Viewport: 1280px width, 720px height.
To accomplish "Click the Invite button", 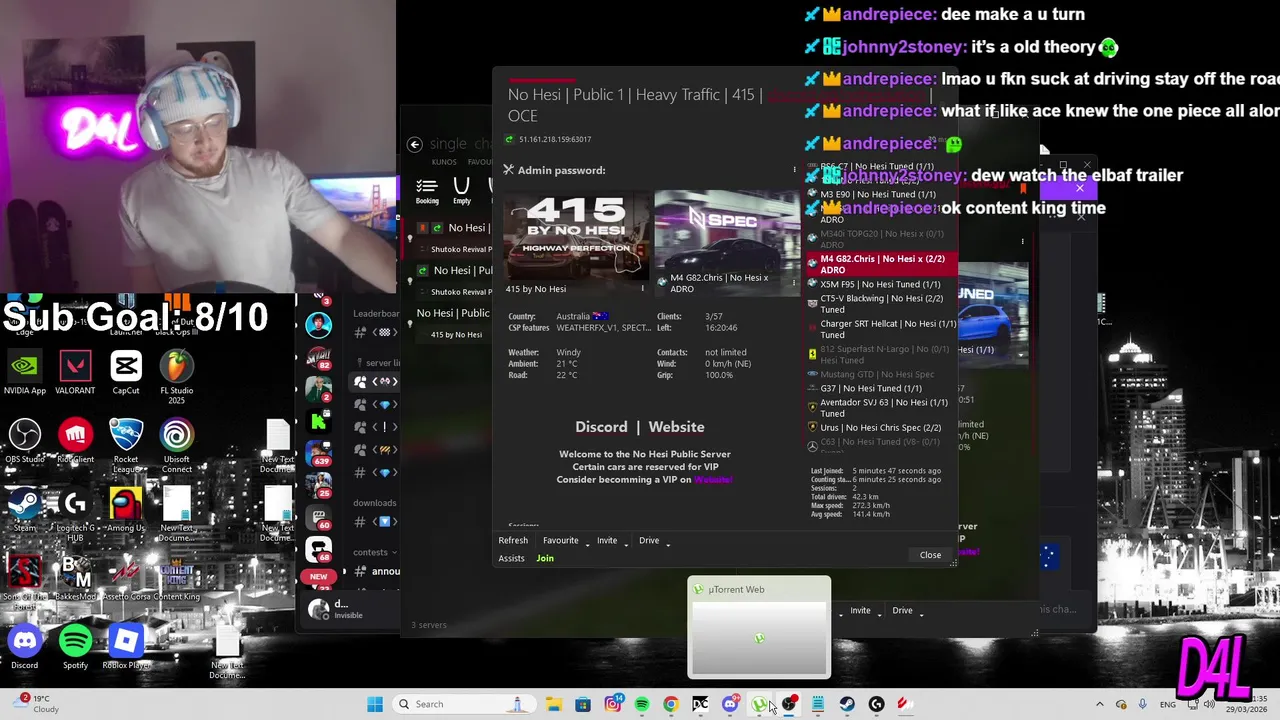I will click(x=607, y=541).
